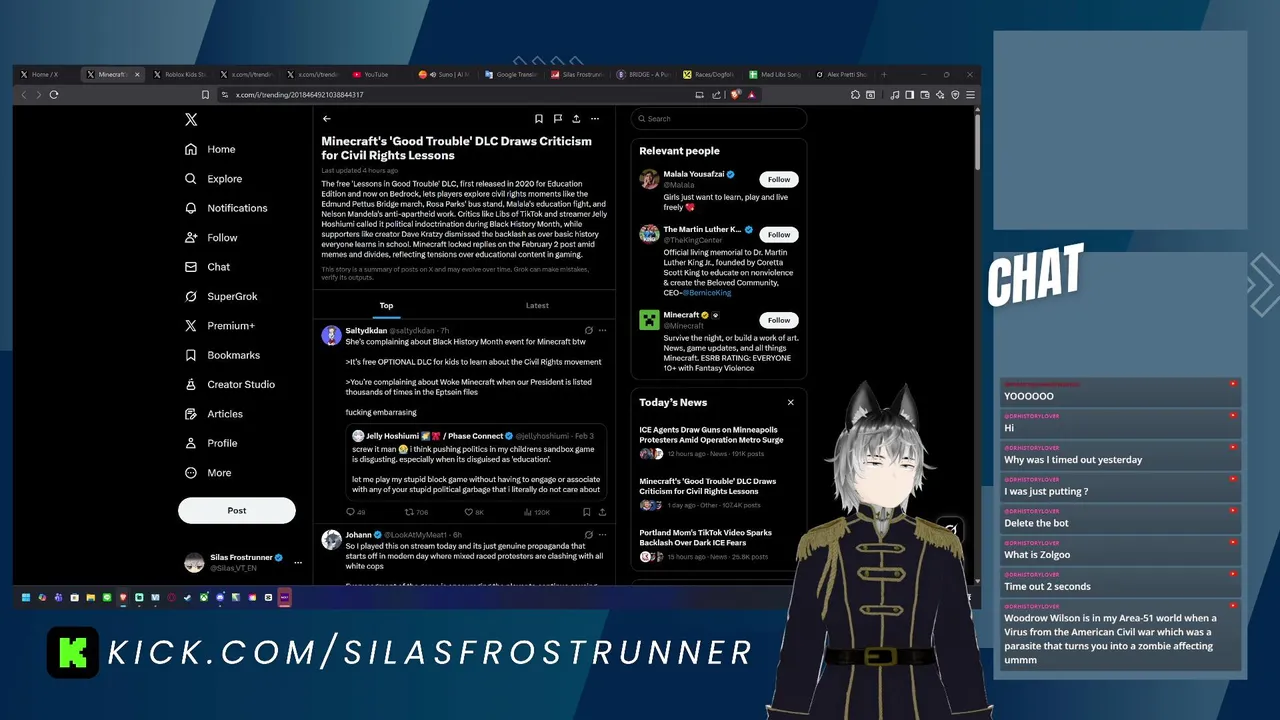Image resolution: width=1280 pixels, height=720 pixels.
Task: Share the trending story via header icon
Action: coord(576,119)
